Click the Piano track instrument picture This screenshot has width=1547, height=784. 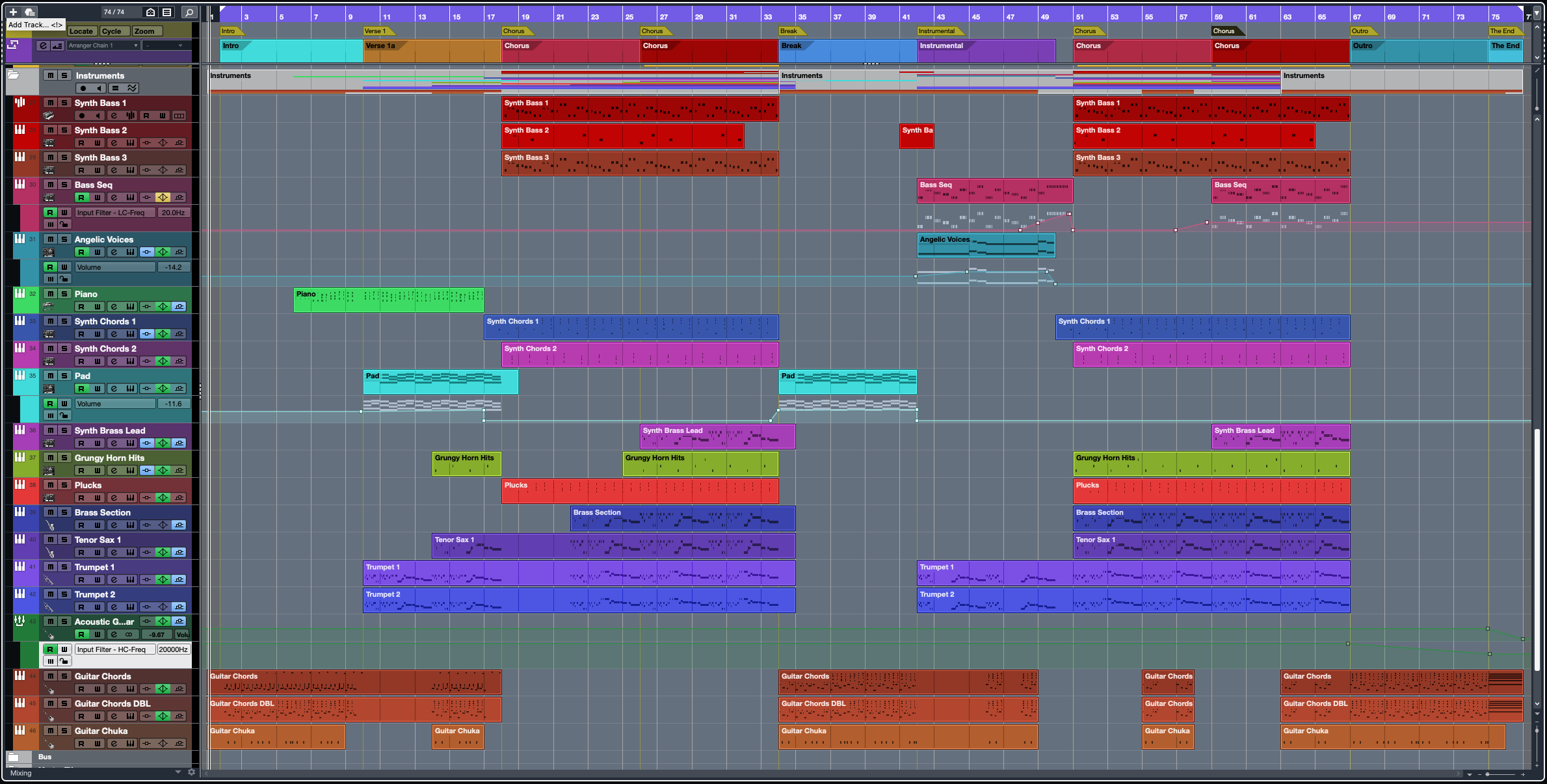pos(49,306)
